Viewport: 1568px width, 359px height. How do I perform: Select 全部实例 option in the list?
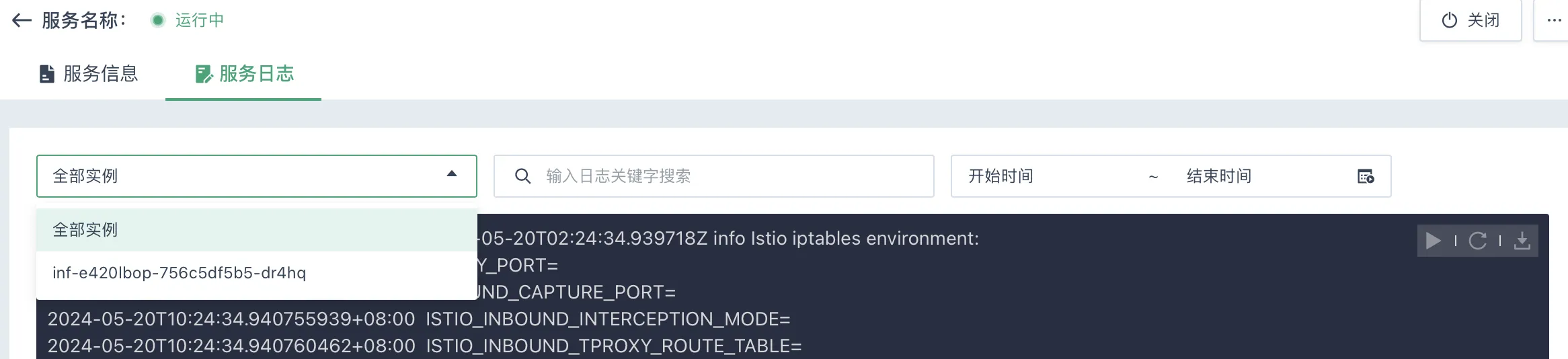(x=257, y=230)
